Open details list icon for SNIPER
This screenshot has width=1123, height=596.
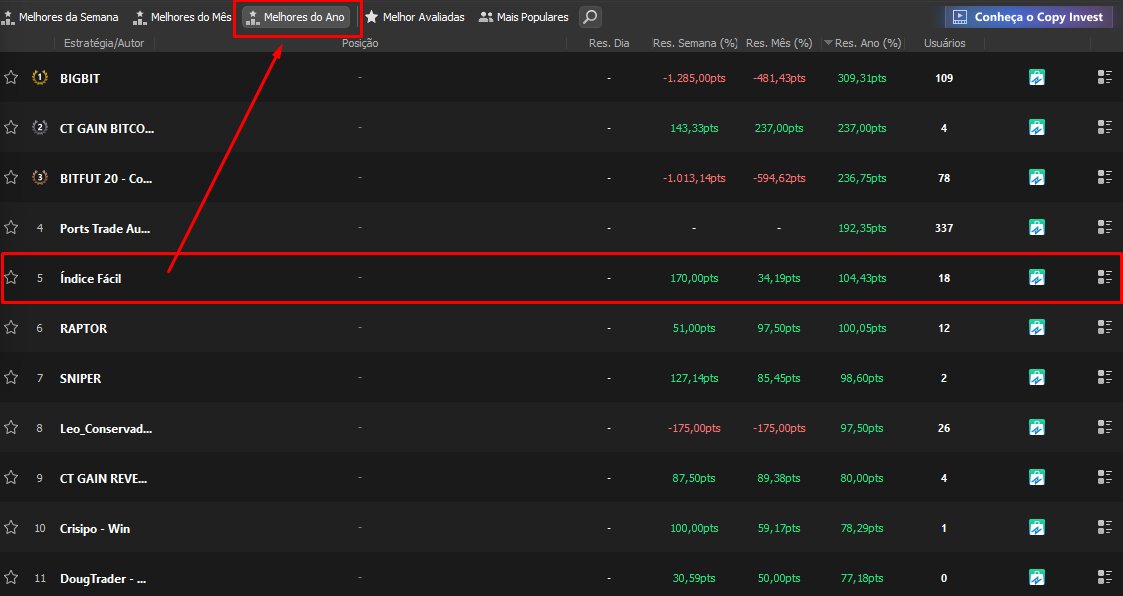(1104, 377)
